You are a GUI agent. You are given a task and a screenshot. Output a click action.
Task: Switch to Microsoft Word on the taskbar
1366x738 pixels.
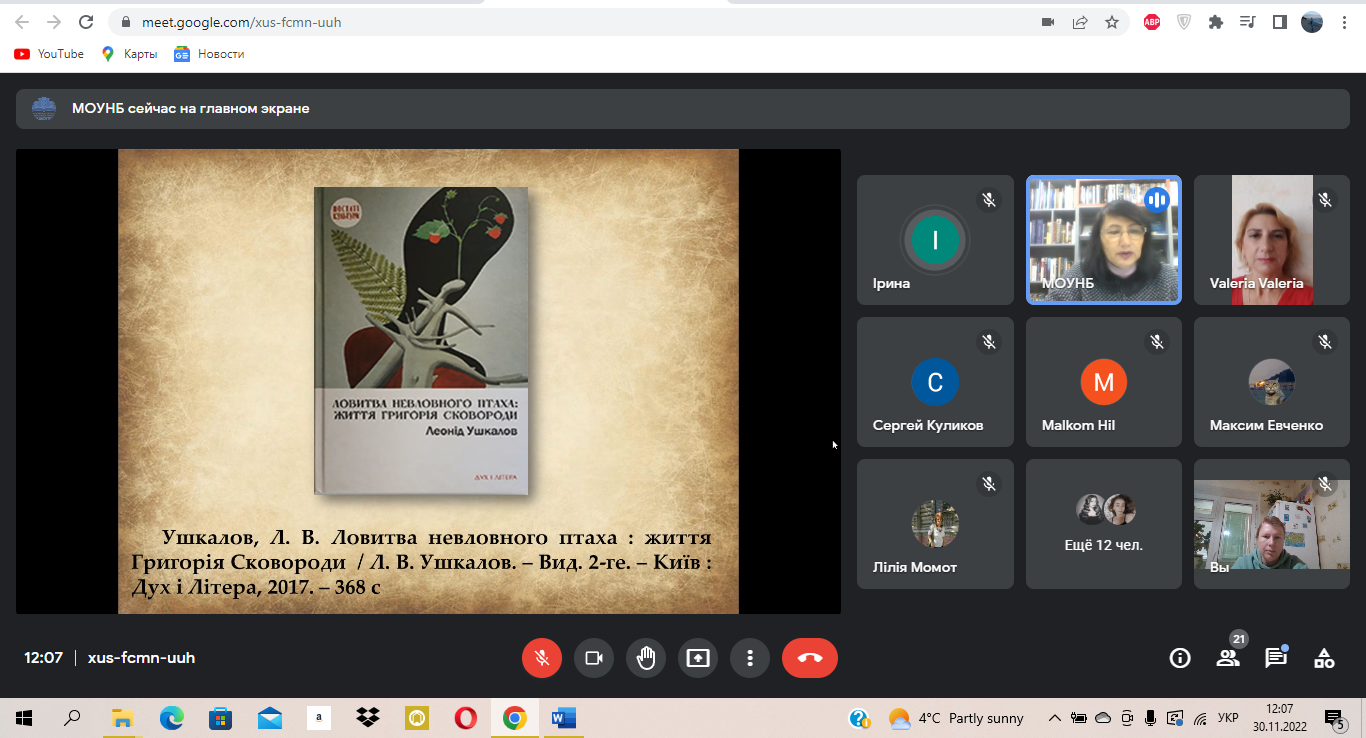coord(563,718)
